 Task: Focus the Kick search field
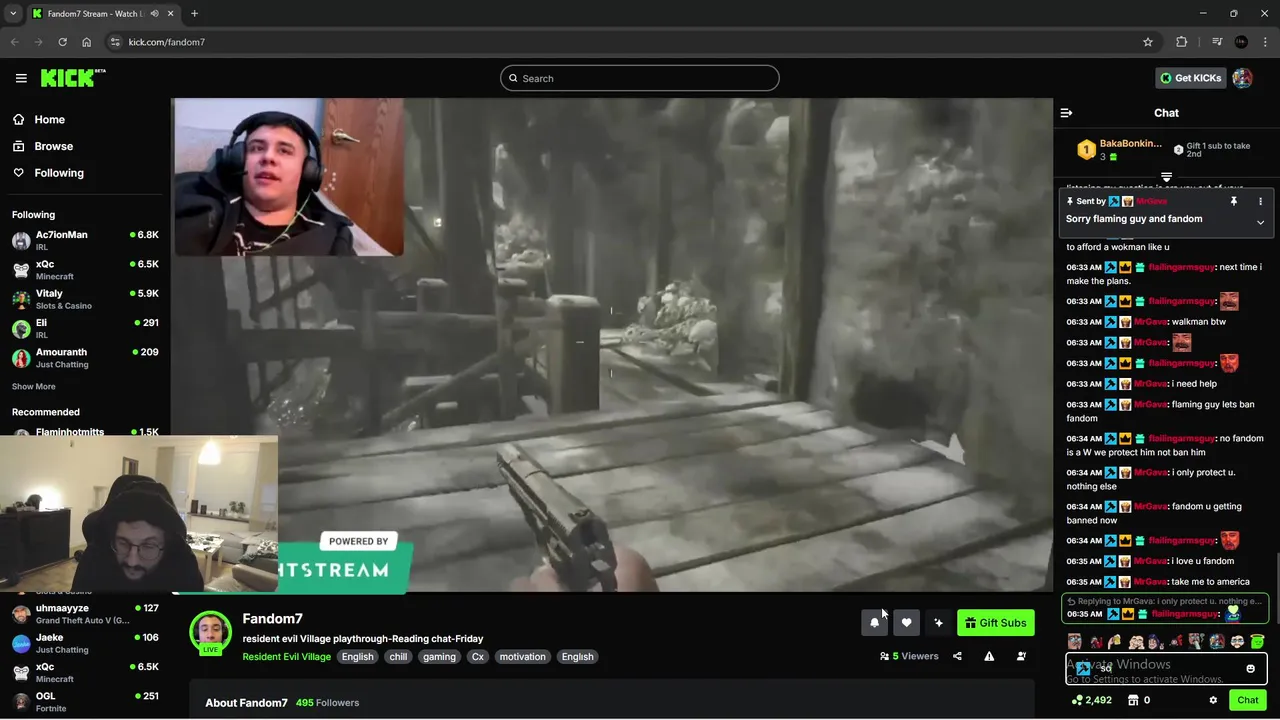click(x=640, y=78)
